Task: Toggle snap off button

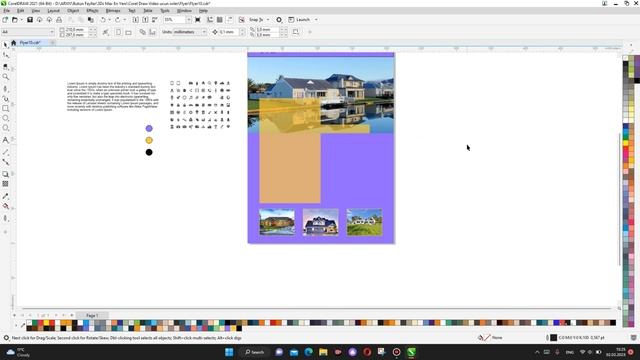Action: pos(242,20)
